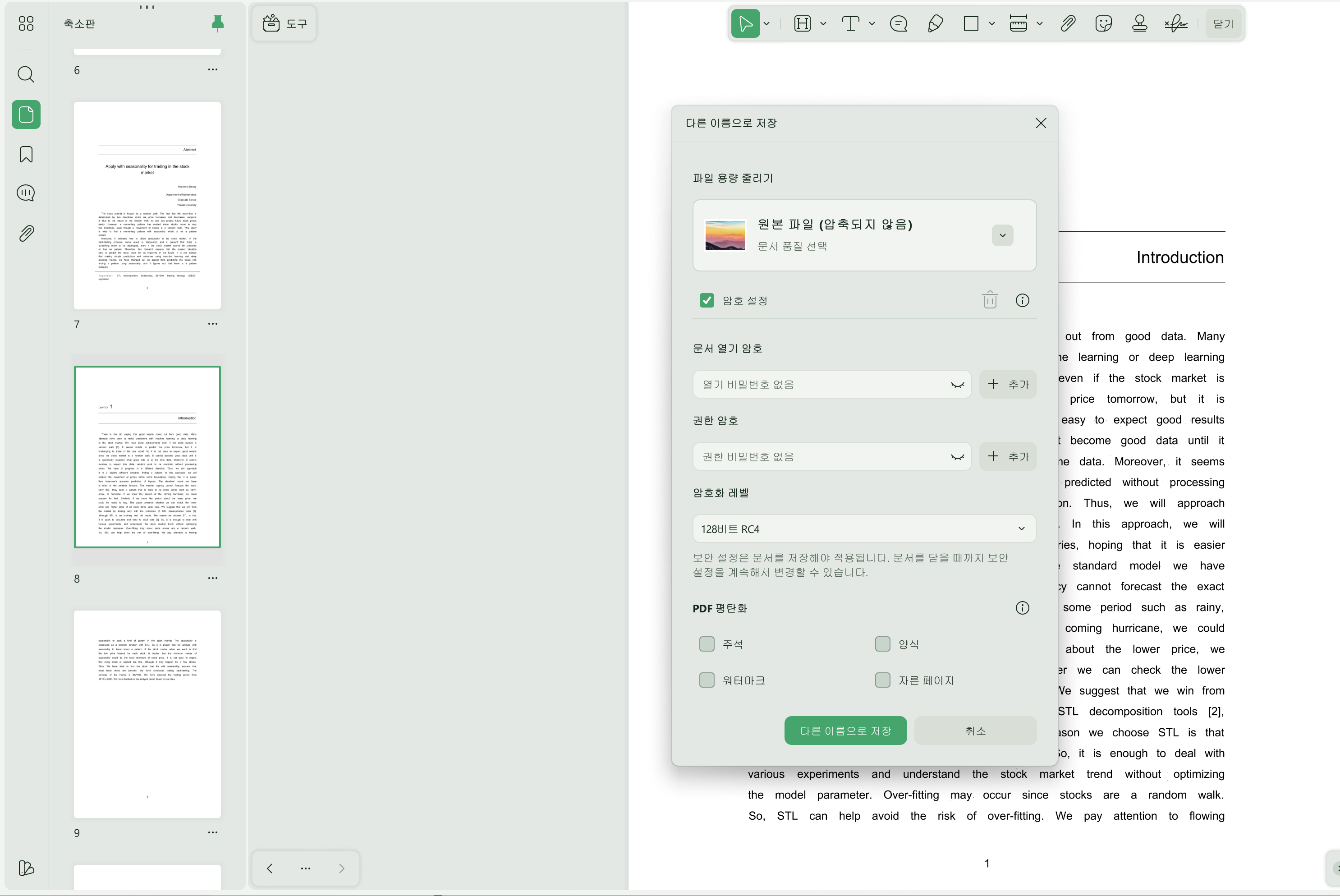This screenshot has width=1340, height=896.
Task: Go to next page with right arrow
Action: (342, 868)
